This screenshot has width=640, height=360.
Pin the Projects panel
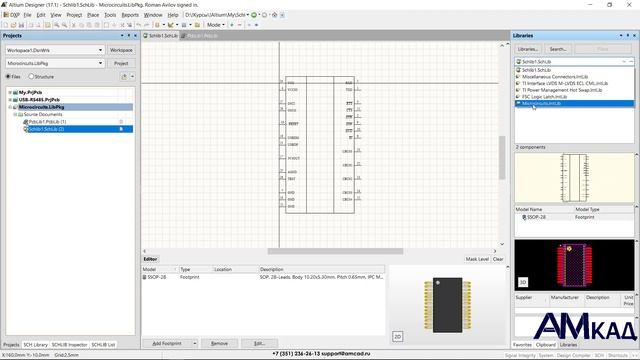point(129,36)
